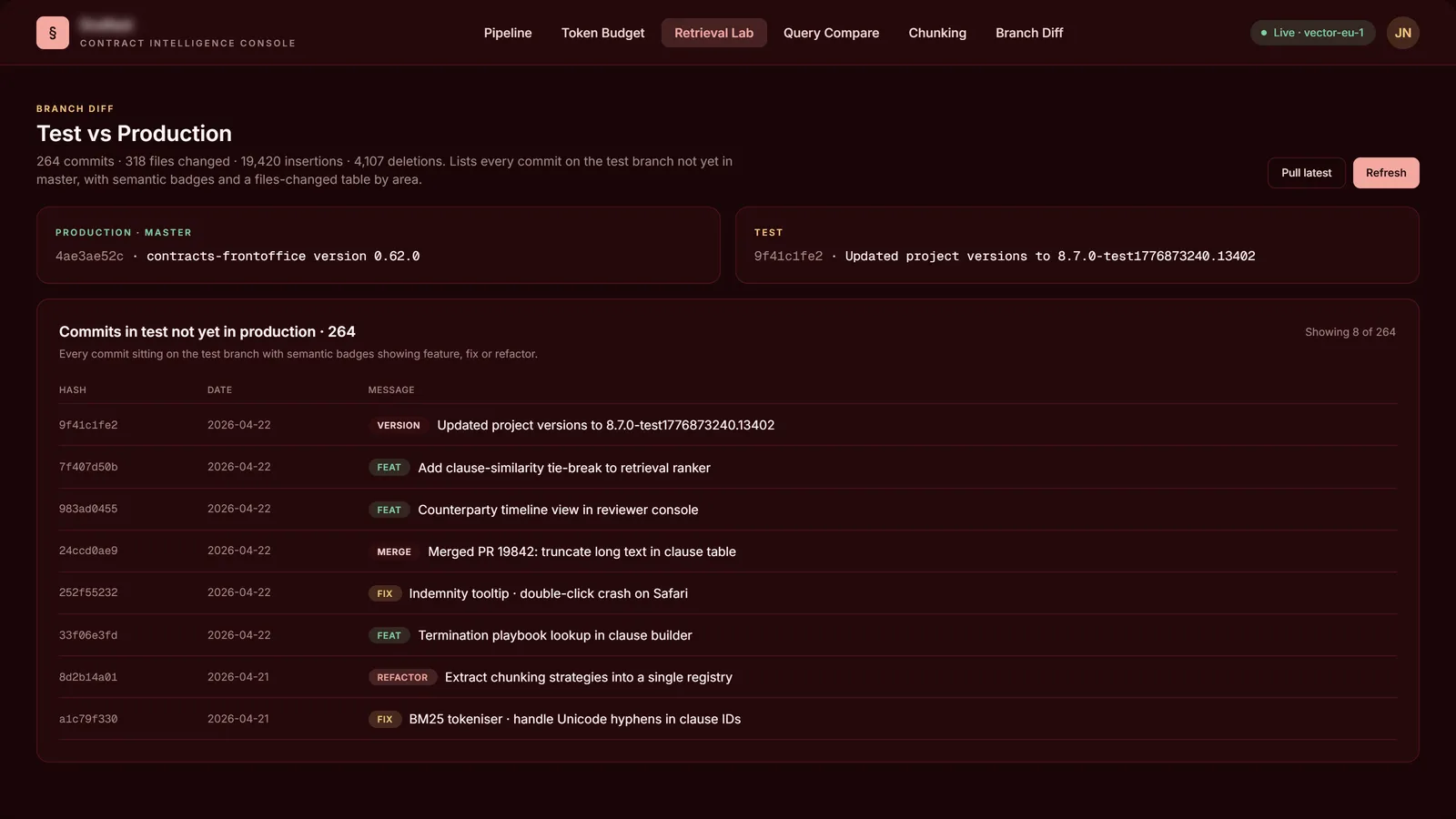Click 'contracts-frontoffice version 0.62.0' text

click(283, 257)
